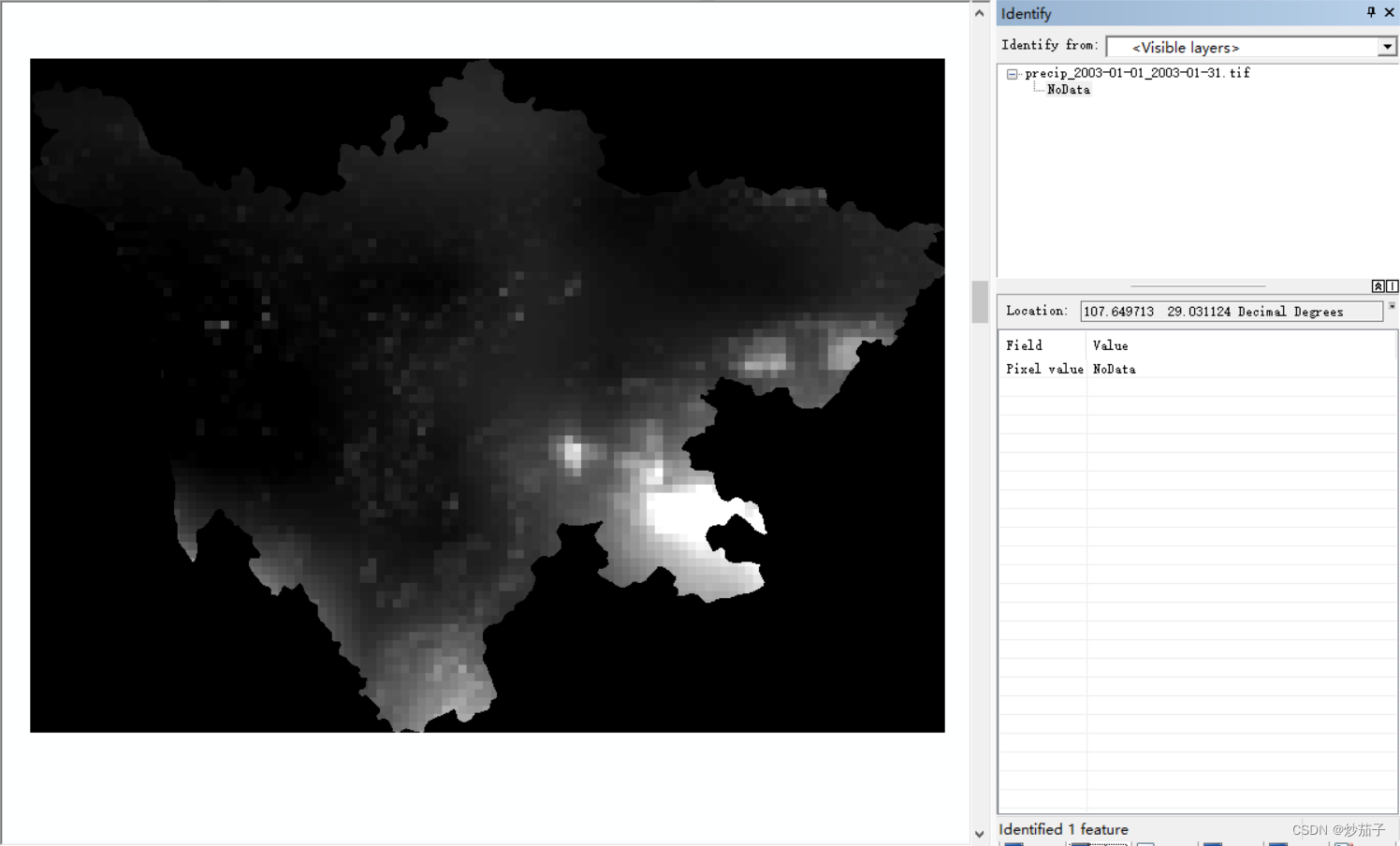Select the precip_2003-01-01_2003-01-31.tif layer entry

1137,72
